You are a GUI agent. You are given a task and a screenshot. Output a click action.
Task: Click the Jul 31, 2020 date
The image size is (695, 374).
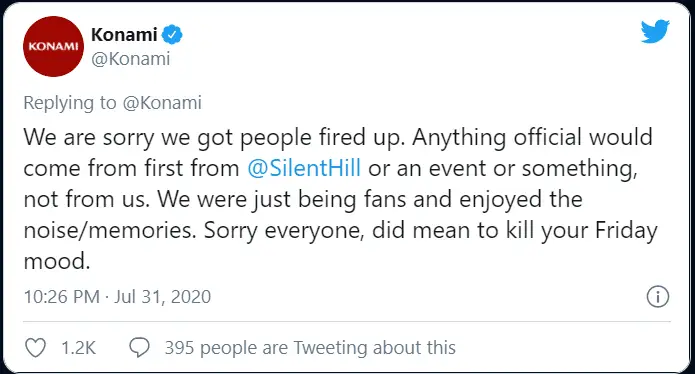[163, 297]
